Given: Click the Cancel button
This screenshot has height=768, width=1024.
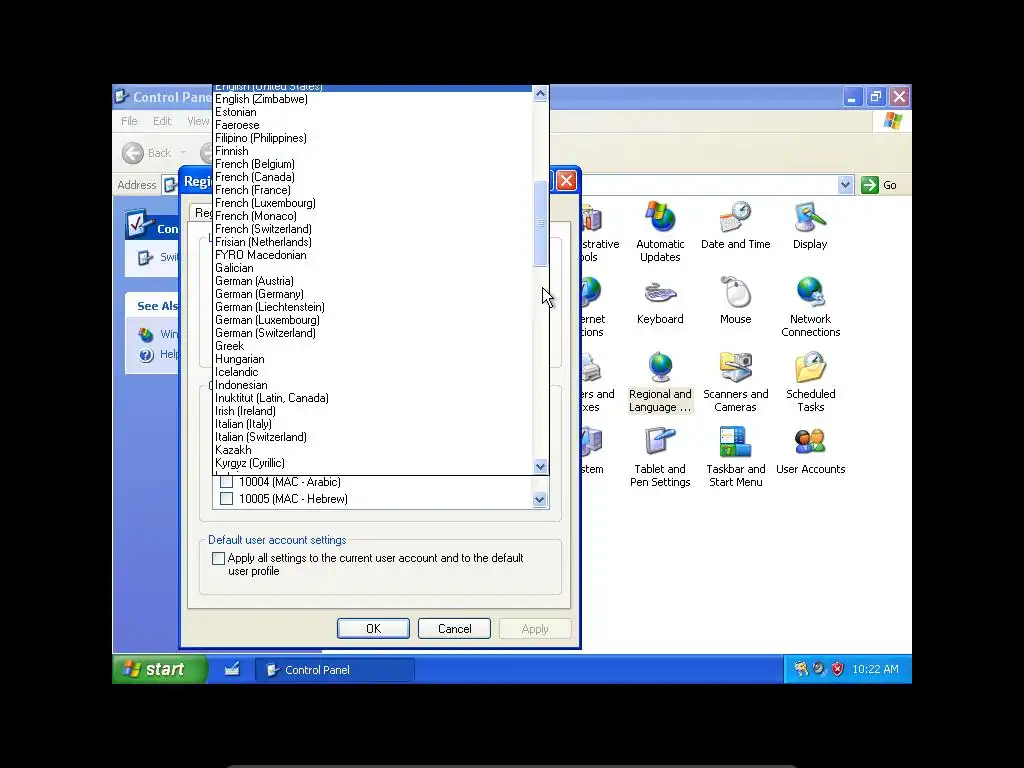Looking at the screenshot, I should point(455,628).
